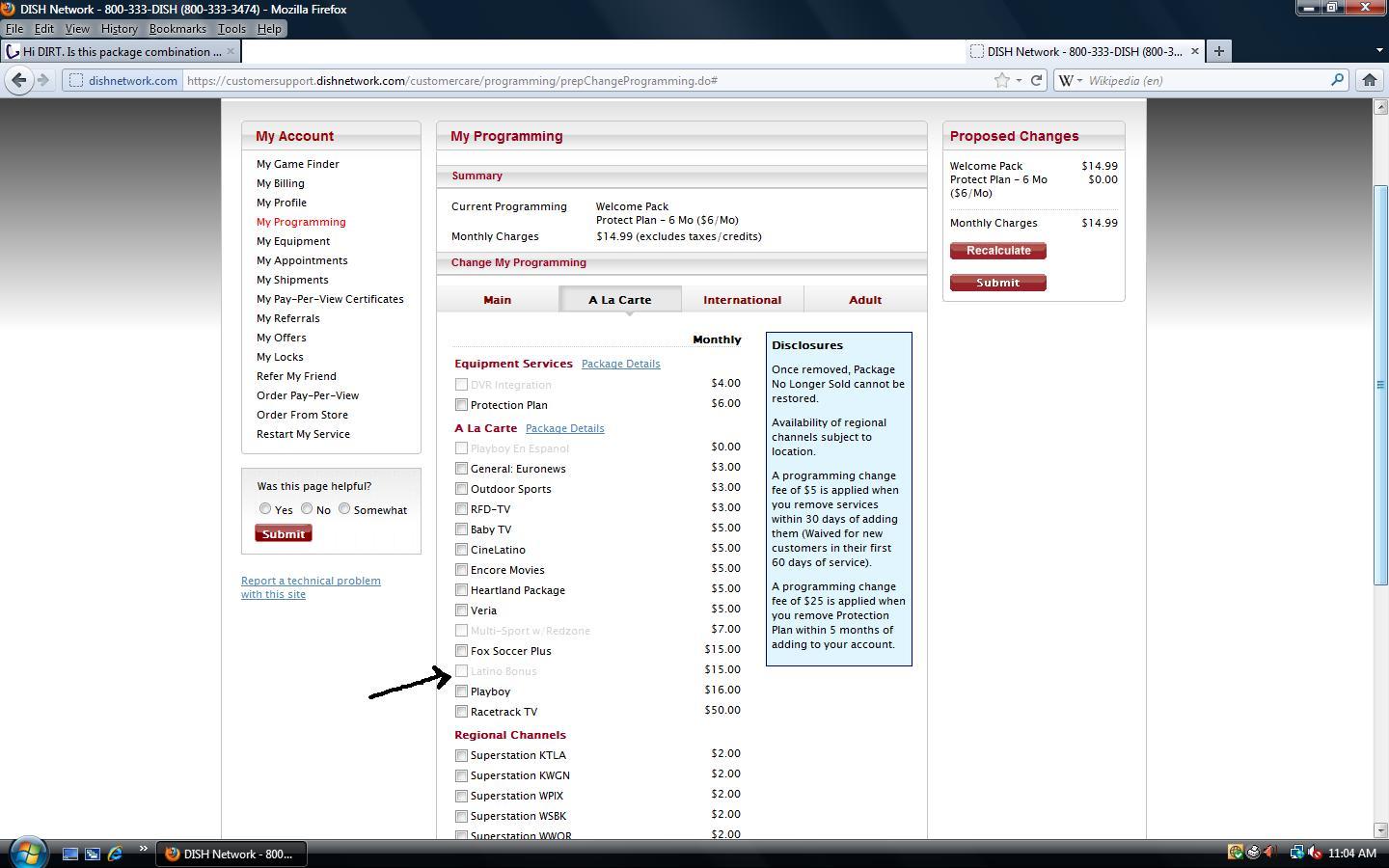Open a new tab with plus button
This screenshot has height=868, width=1389.
coord(1219,51)
